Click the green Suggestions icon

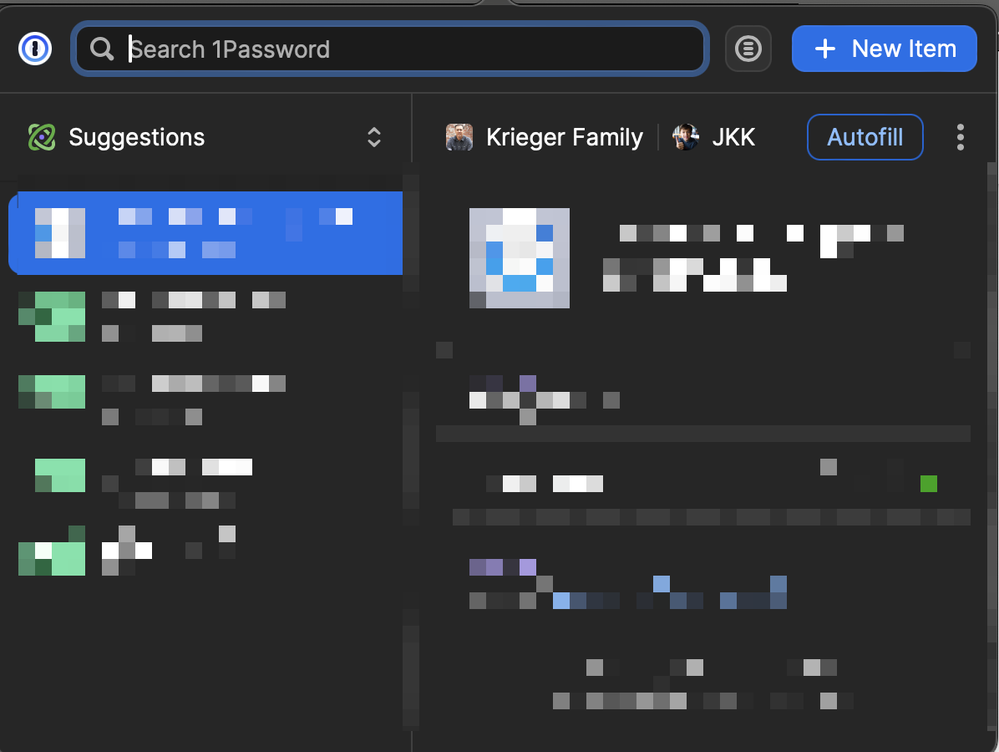(42, 137)
